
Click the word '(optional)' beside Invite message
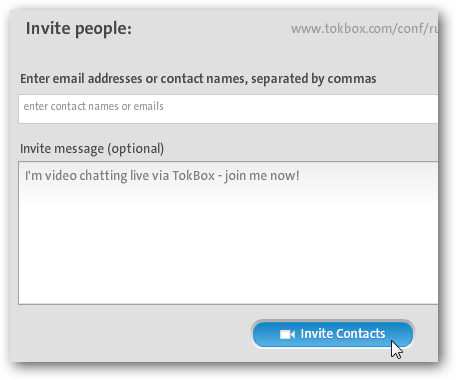click(x=135, y=149)
